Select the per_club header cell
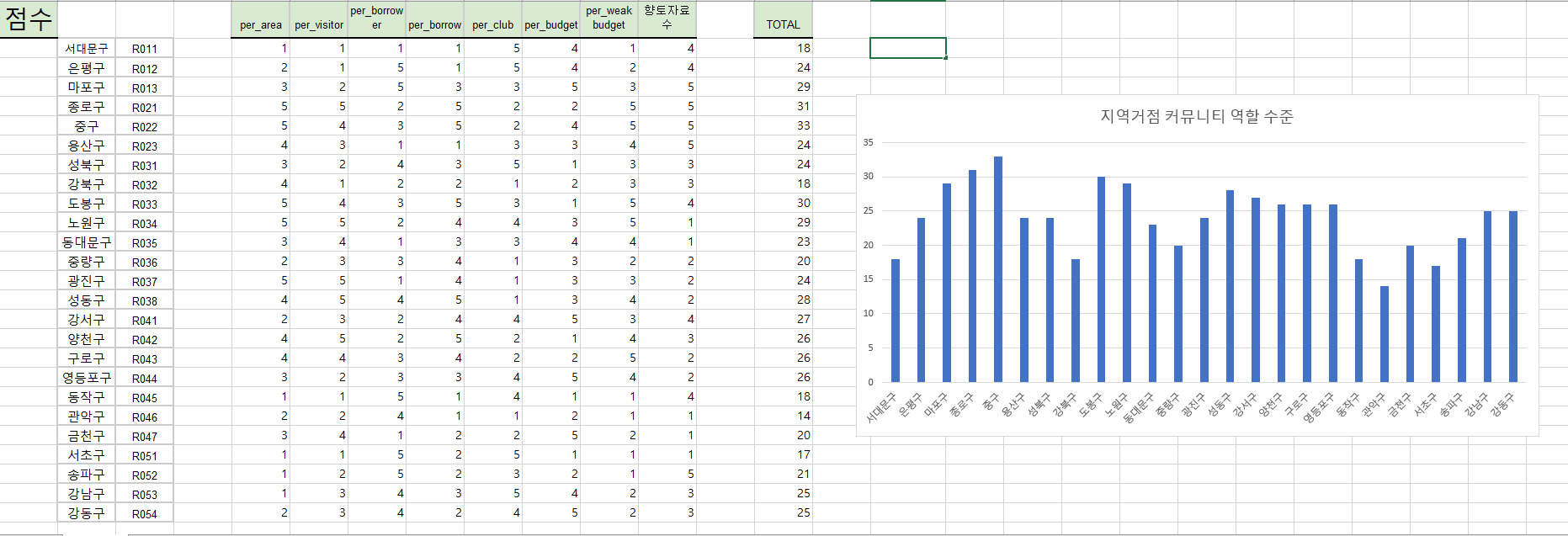Screen dimensions: 1568x536 492,24
